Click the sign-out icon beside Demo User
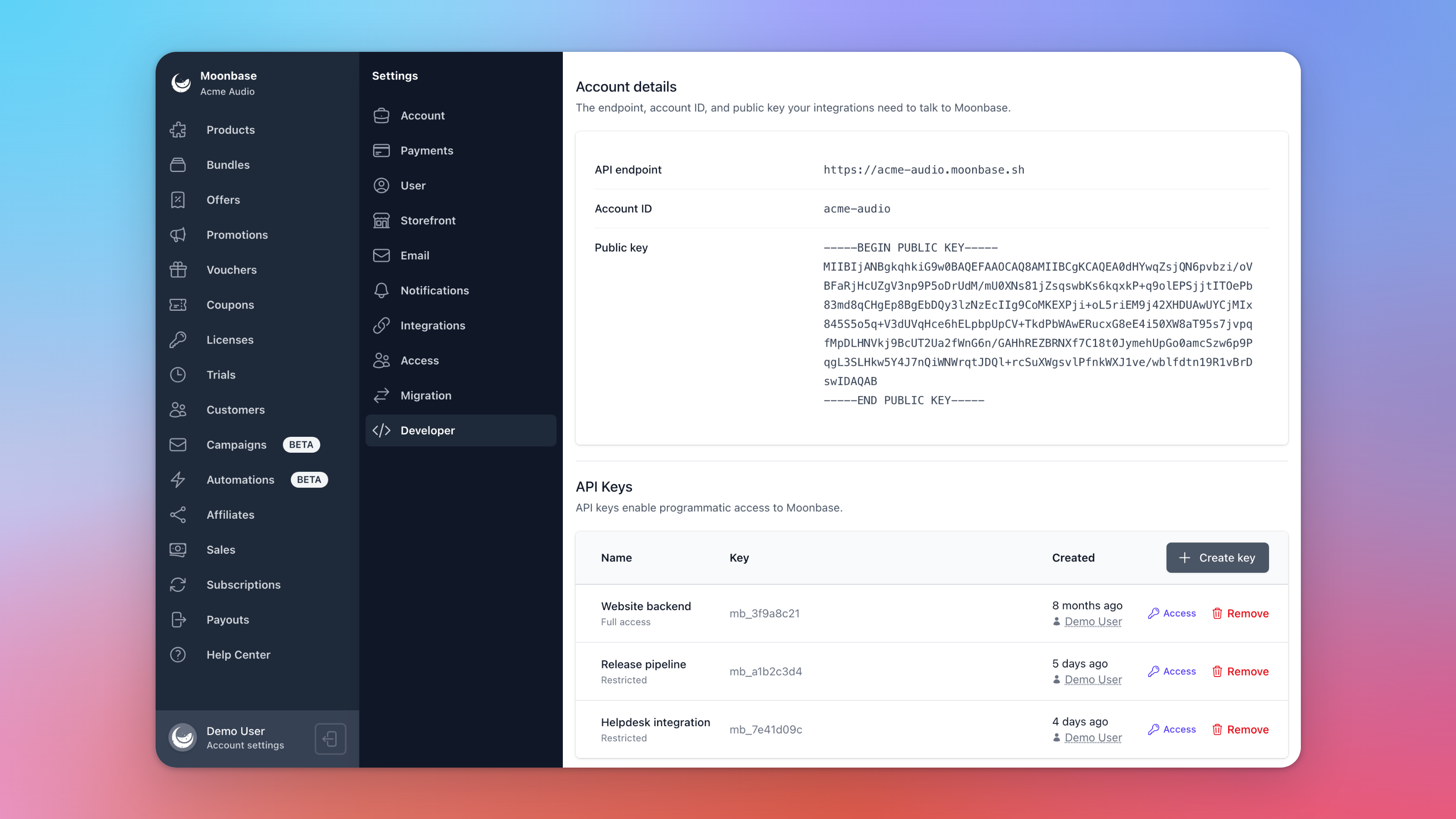1456x819 pixels. click(x=330, y=738)
